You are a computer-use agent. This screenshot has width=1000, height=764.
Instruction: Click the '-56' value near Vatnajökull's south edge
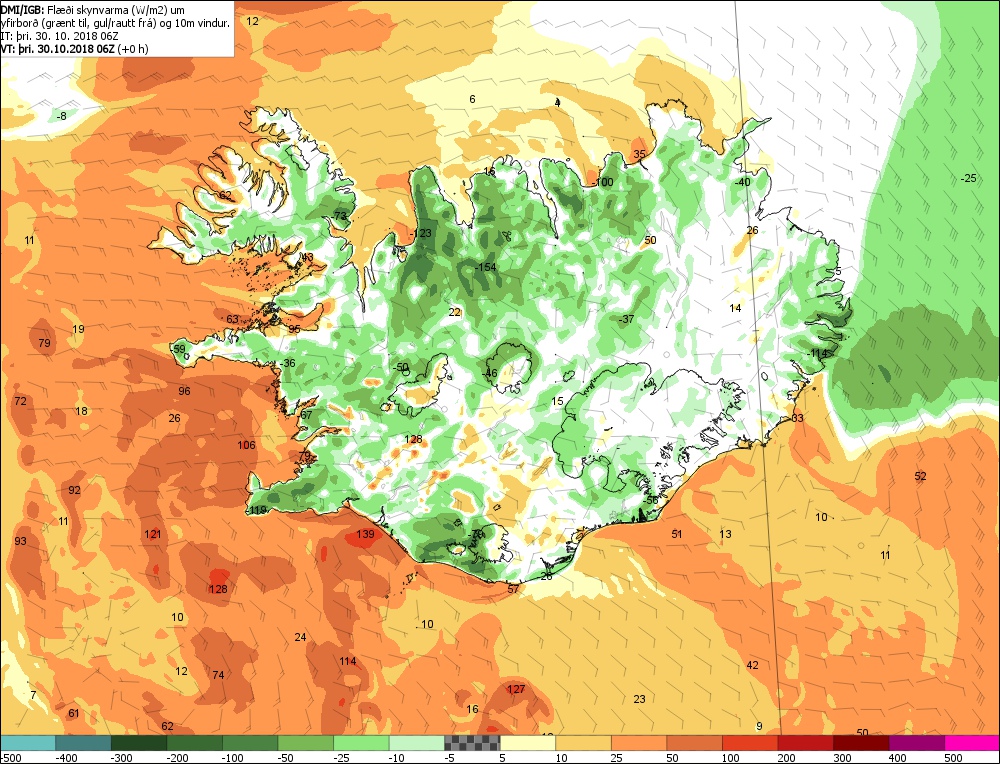(650, 501)
